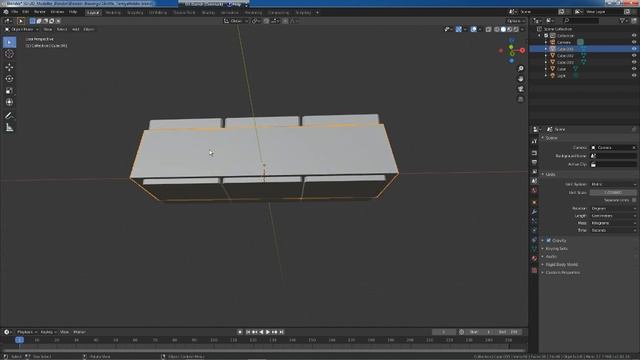Hide the Cube.003 object

[x=634, y=62]
